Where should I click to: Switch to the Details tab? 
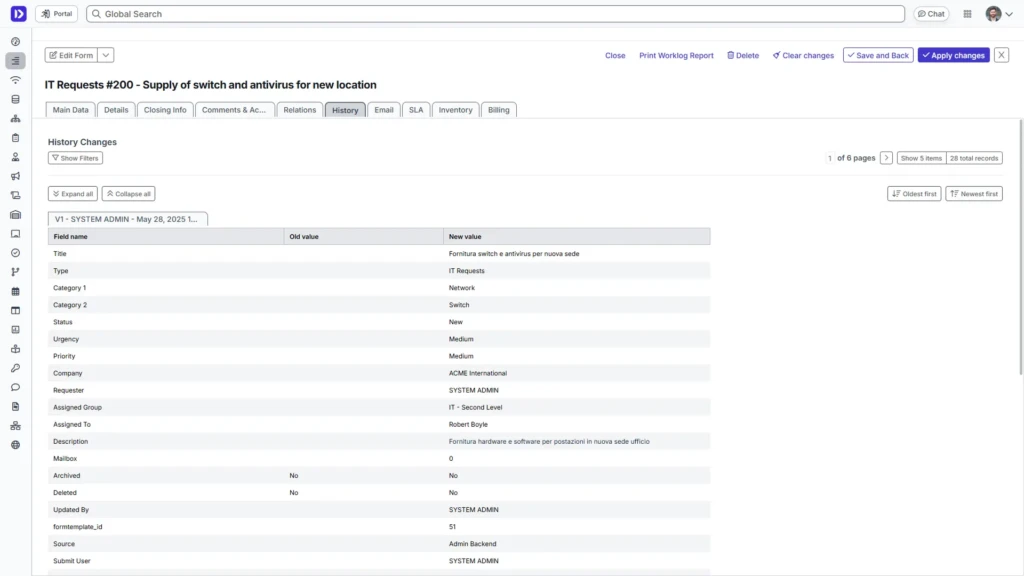click(x=116, y=110)
